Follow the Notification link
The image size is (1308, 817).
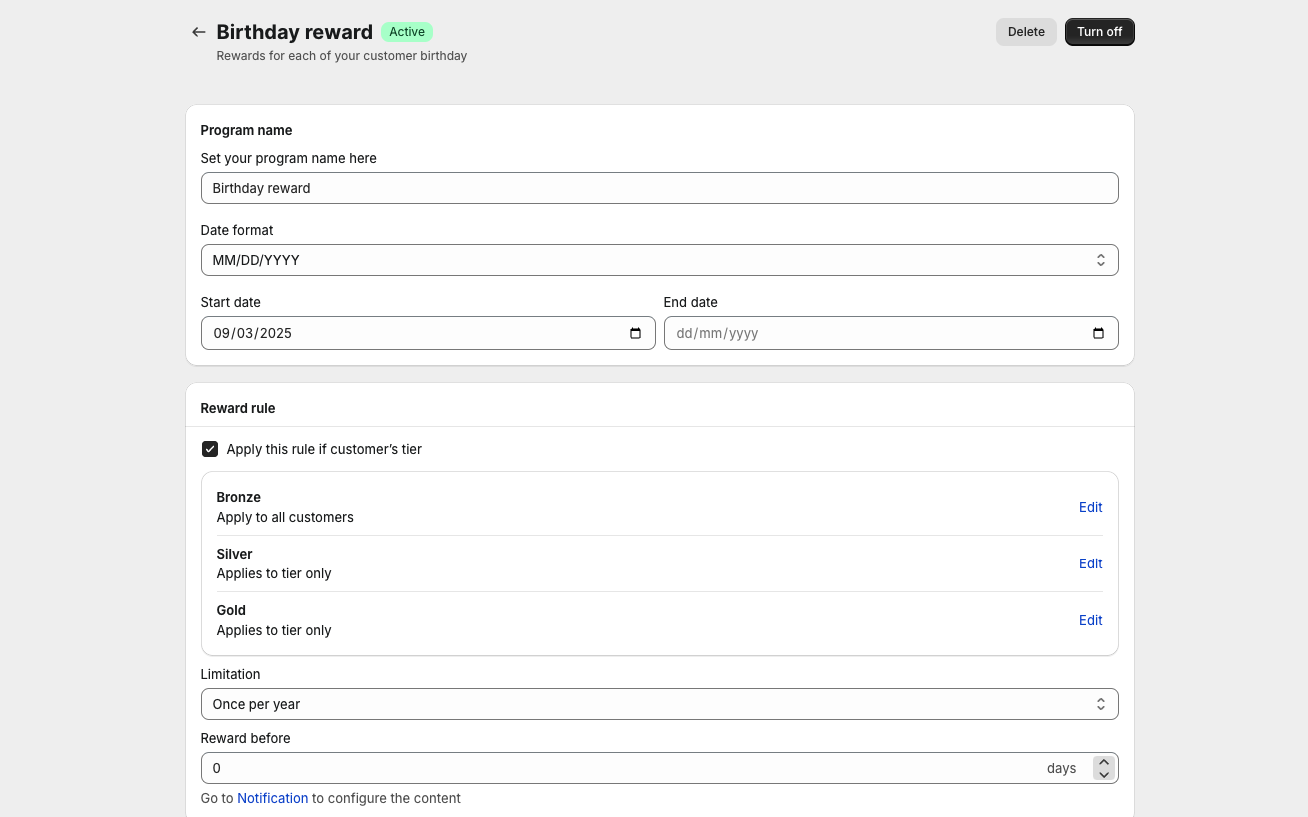tap(272, 798)
